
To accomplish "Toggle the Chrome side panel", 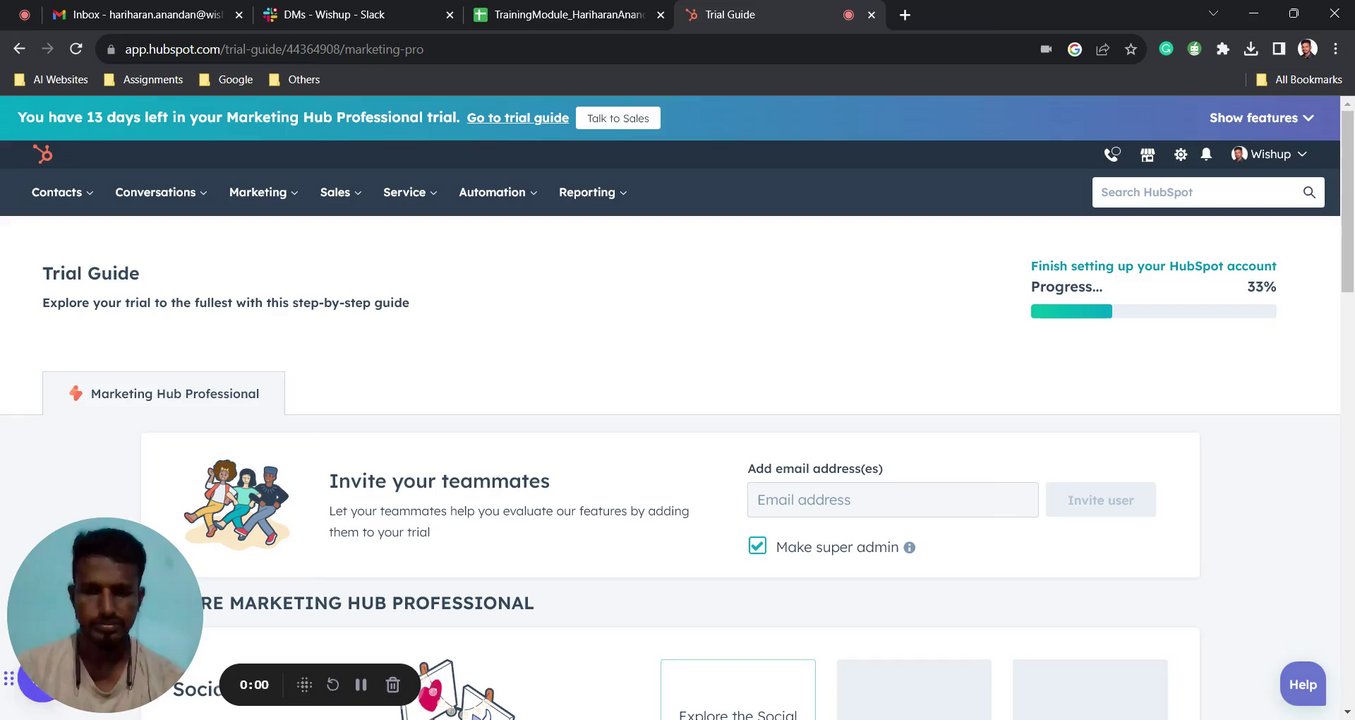I will pyautogui.click(x=1278, y=48).
